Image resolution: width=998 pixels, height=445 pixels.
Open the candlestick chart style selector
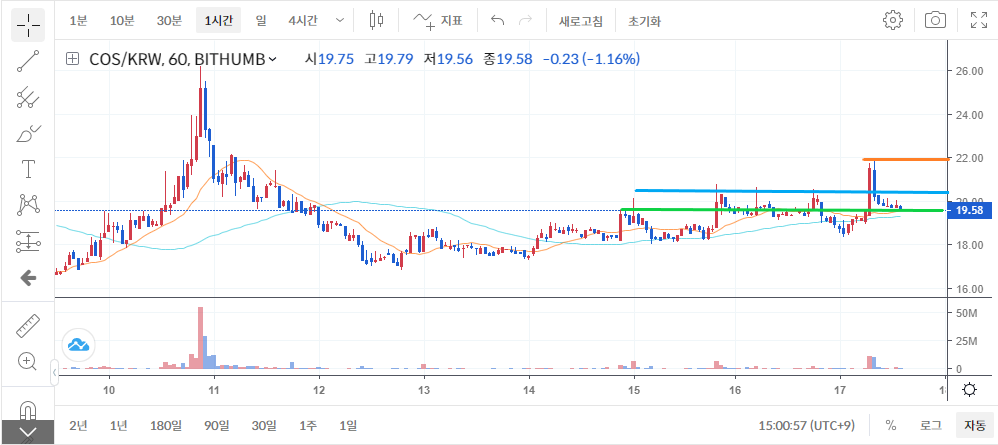point(377,20)
